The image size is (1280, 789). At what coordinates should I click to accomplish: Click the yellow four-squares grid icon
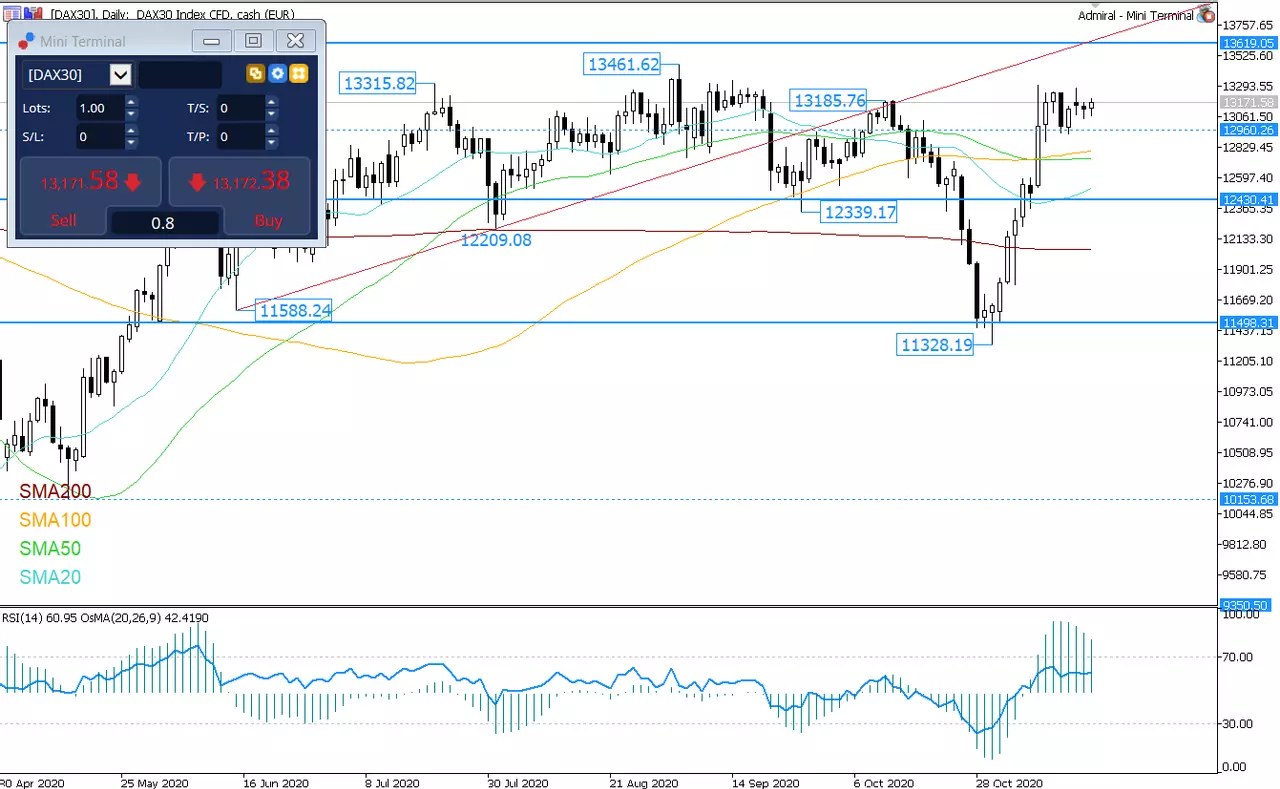(299, 74)
